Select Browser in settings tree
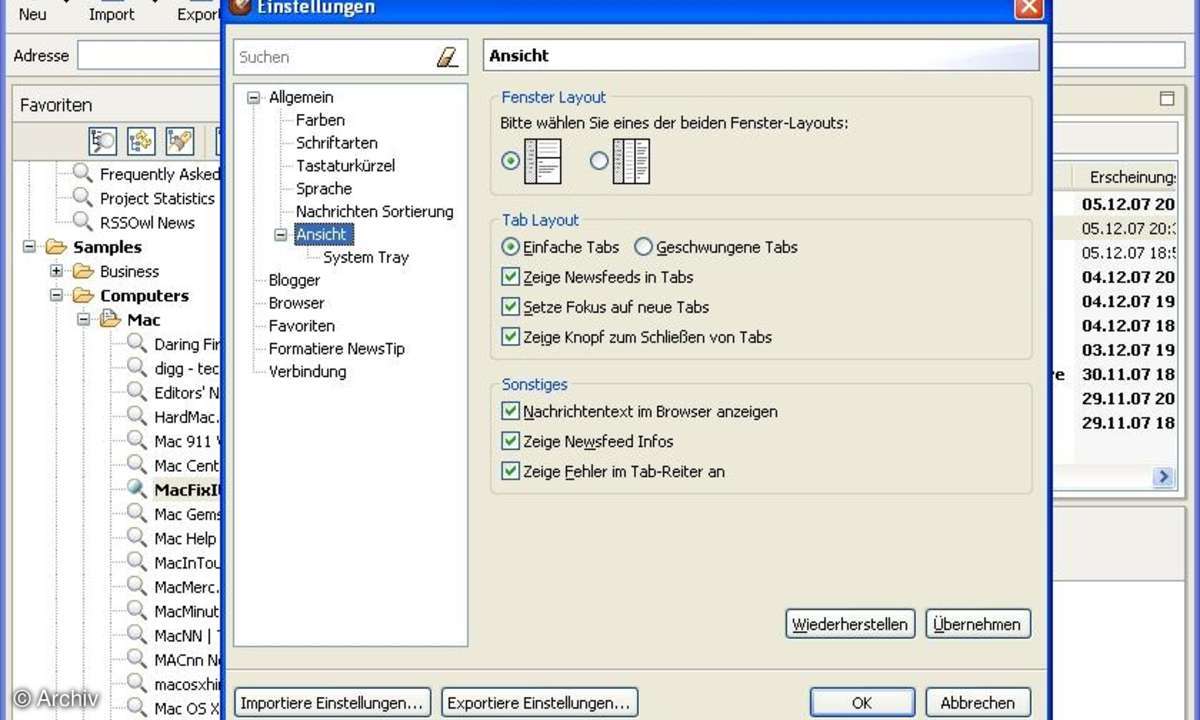Viewport: 1200px width, 720px height. point(296,303)
